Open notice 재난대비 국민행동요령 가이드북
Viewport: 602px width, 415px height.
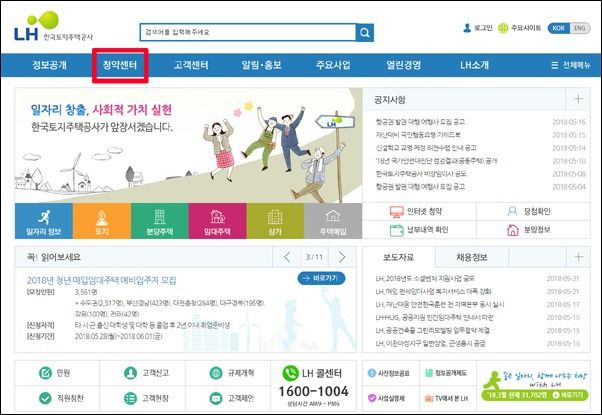click(418, 135)
